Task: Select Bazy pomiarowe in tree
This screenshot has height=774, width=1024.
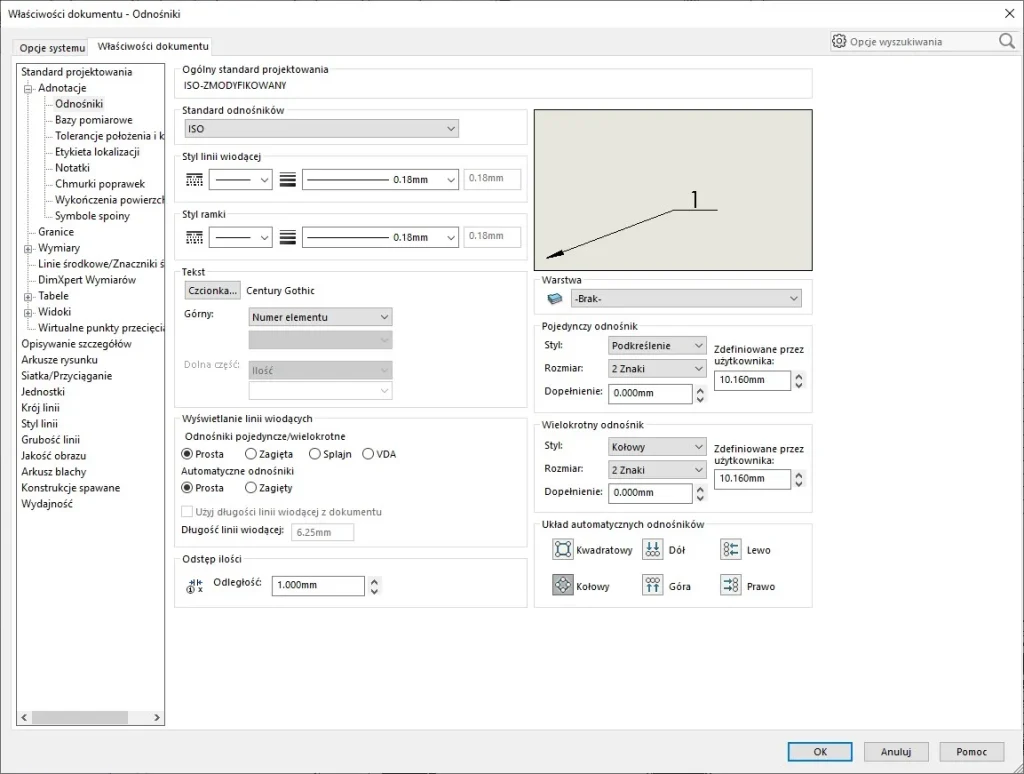Action: click(x=93, y=120)
